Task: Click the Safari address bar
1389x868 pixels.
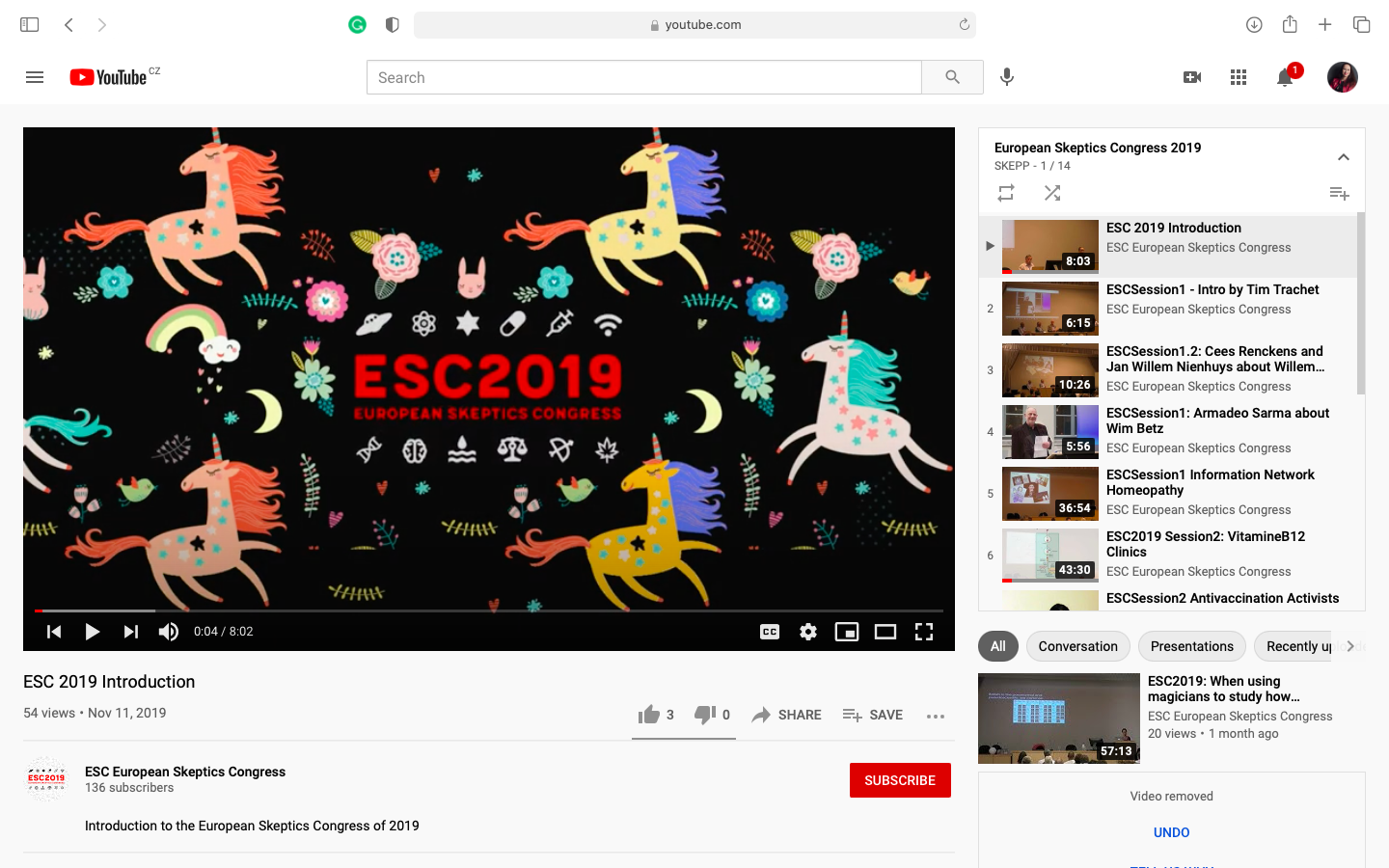Action: 694,25
